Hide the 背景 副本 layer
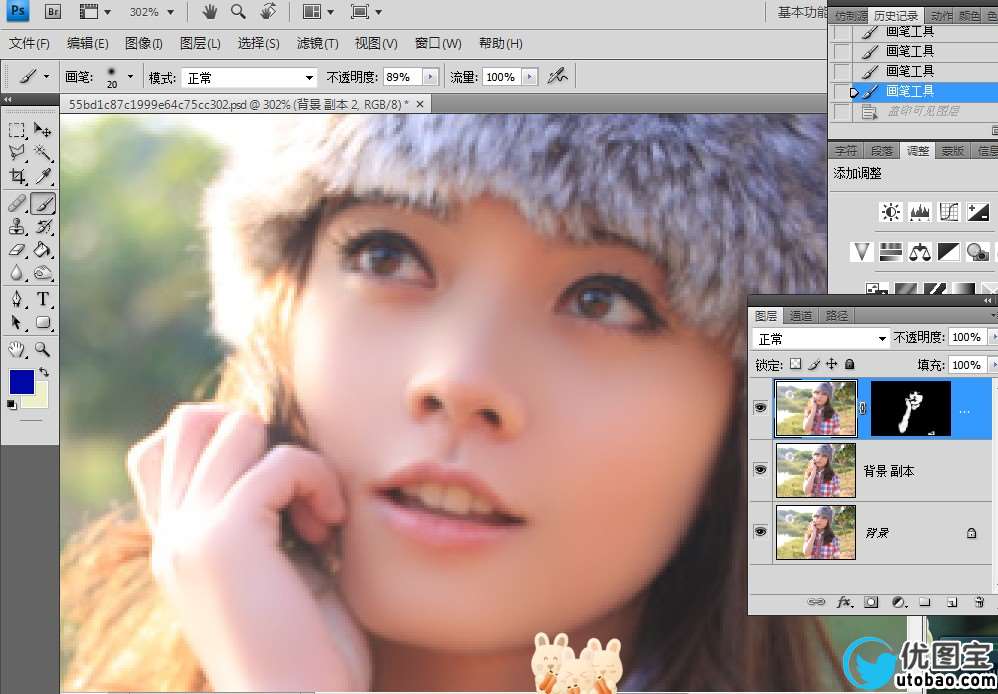The image size is (998, 694). pyautogui.click(x=760, y=469)
